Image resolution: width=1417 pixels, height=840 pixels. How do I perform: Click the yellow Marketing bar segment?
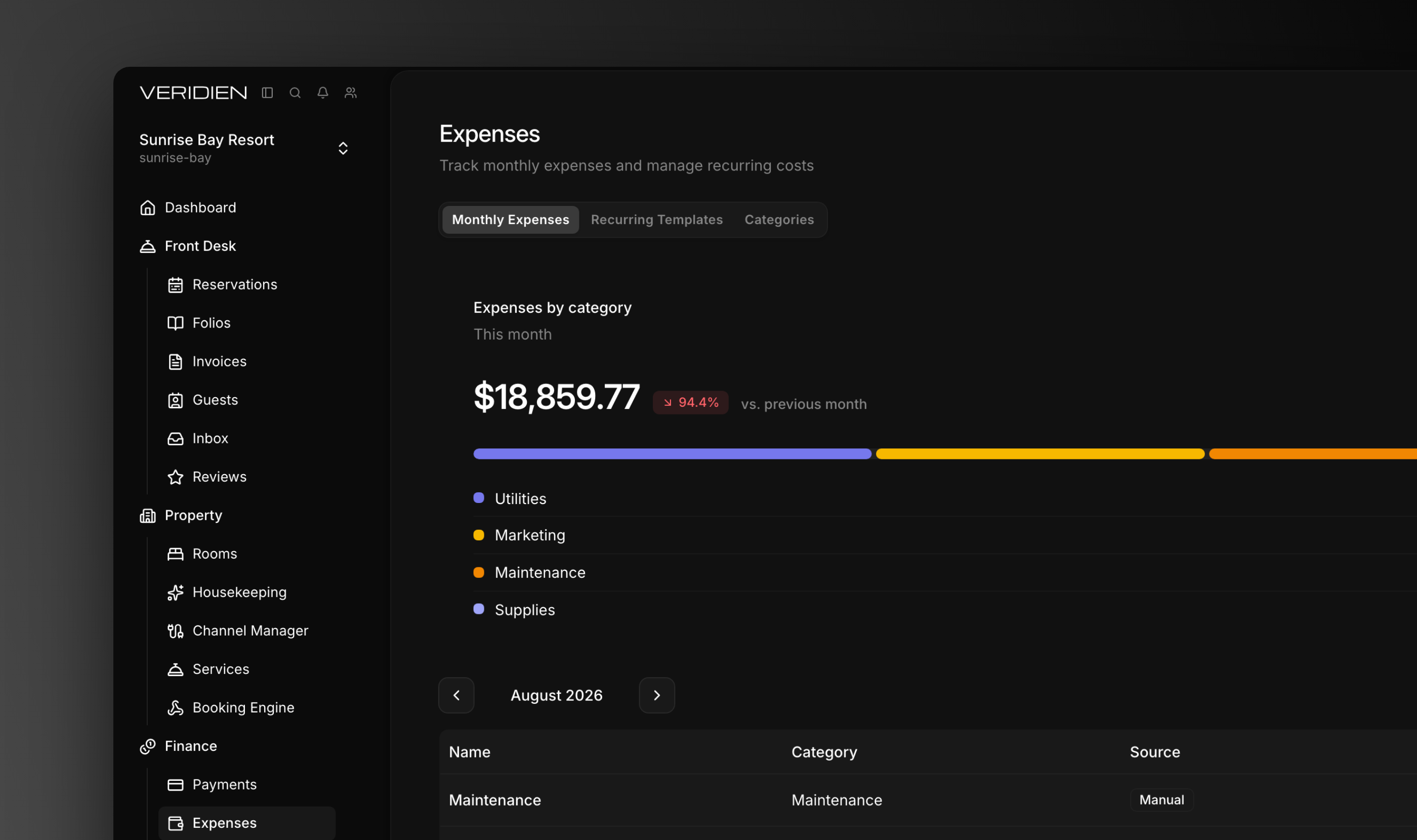[x=1040, y=454]
